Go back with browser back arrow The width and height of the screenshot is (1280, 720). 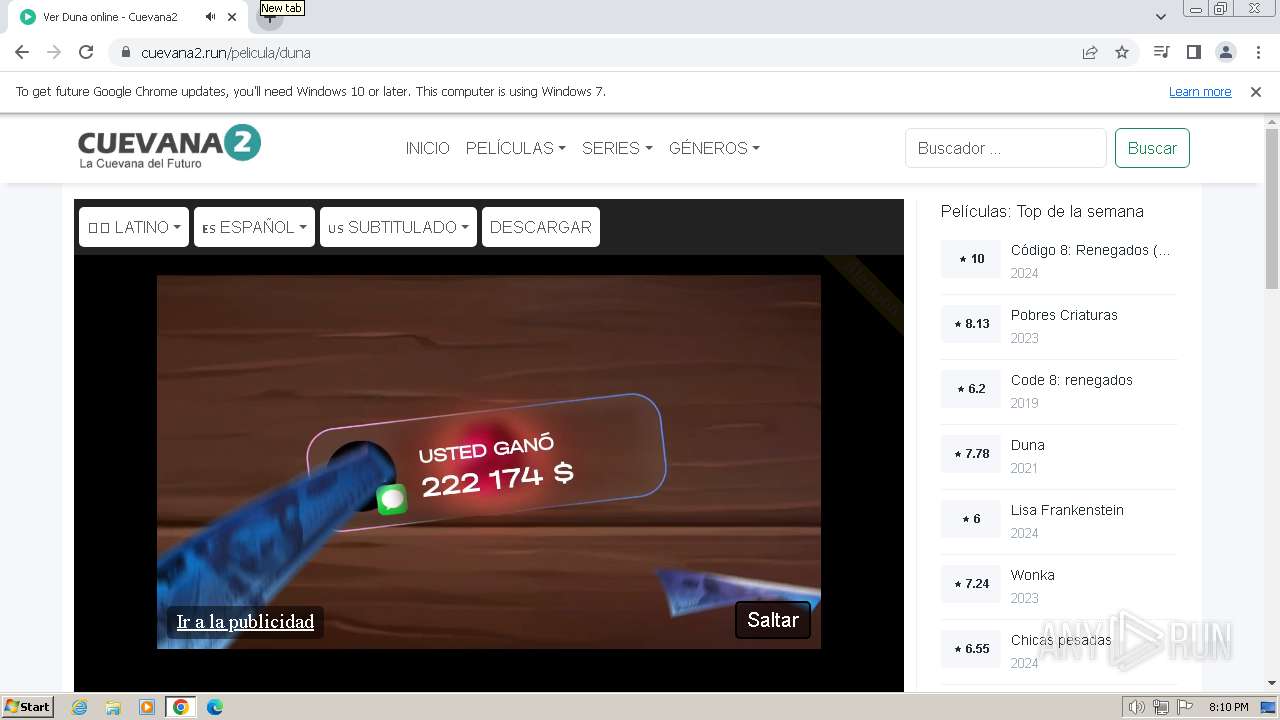tap(22, 52)
